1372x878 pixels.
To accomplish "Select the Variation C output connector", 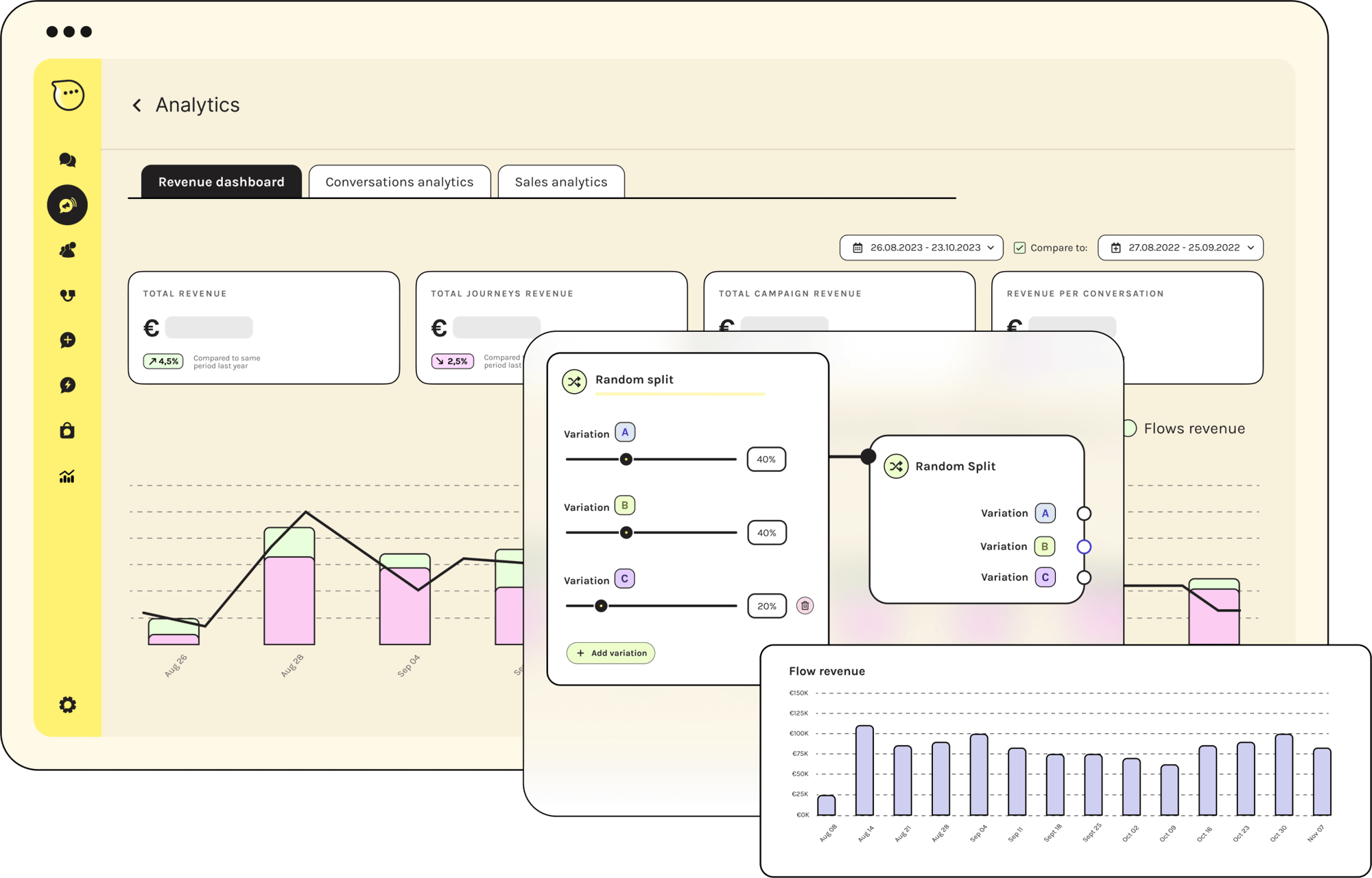I will click(1084, 578).
